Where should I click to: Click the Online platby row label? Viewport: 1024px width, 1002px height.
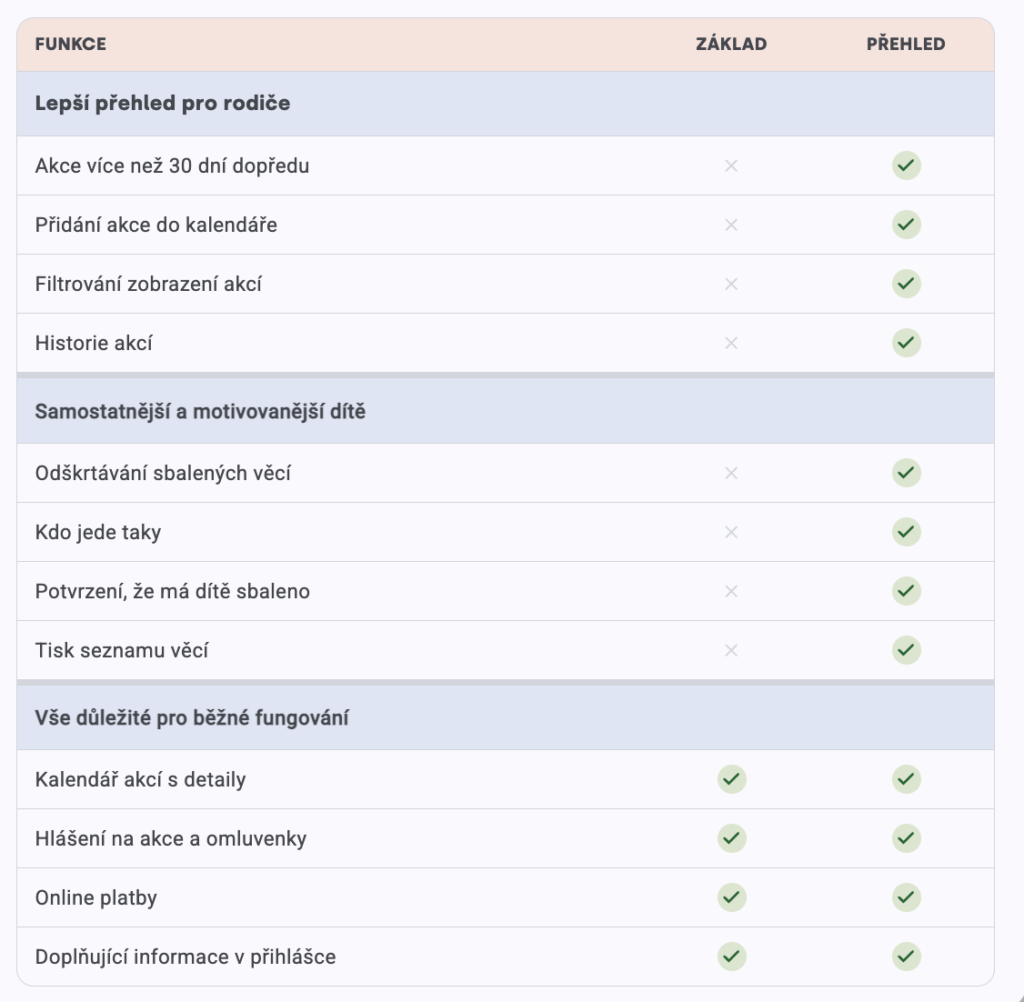96,898
